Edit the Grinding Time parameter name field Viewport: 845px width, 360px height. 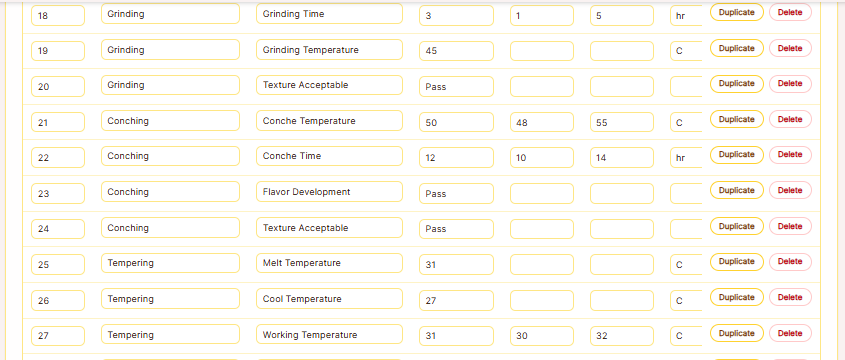point(329,14)
